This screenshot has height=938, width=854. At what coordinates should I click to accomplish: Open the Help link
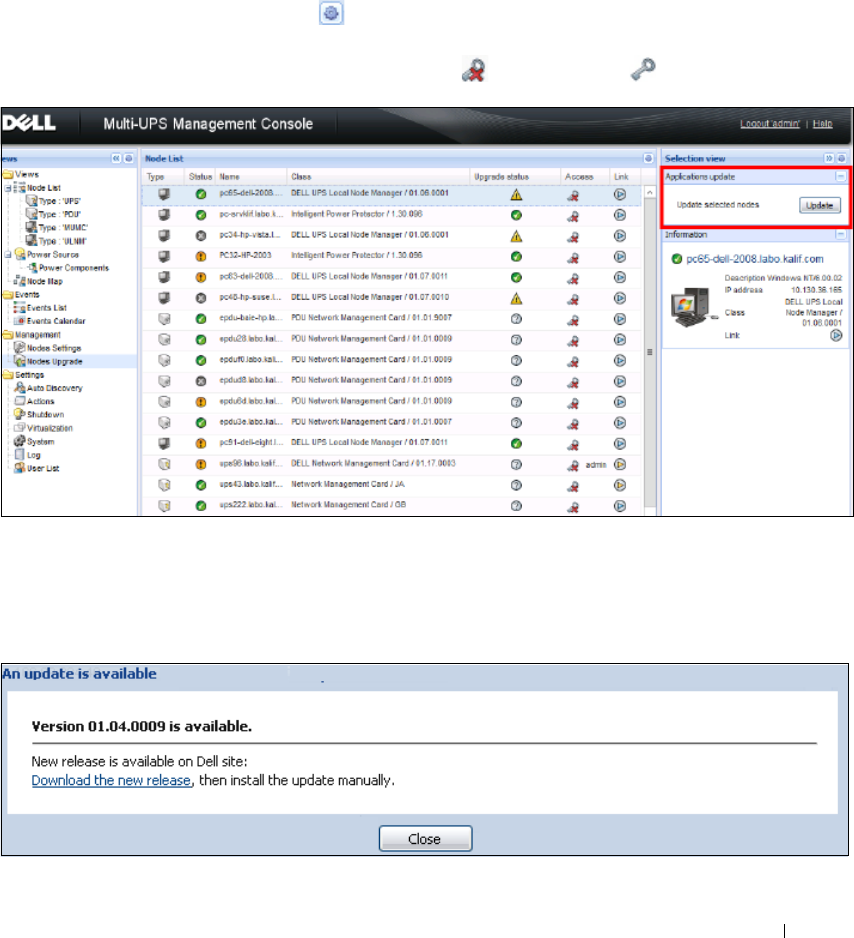(822, 123)
